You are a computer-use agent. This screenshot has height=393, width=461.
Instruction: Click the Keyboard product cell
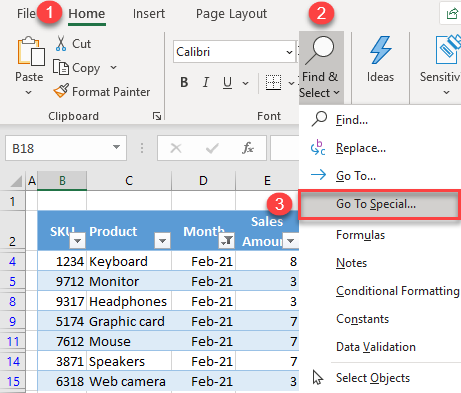point(129,261)
